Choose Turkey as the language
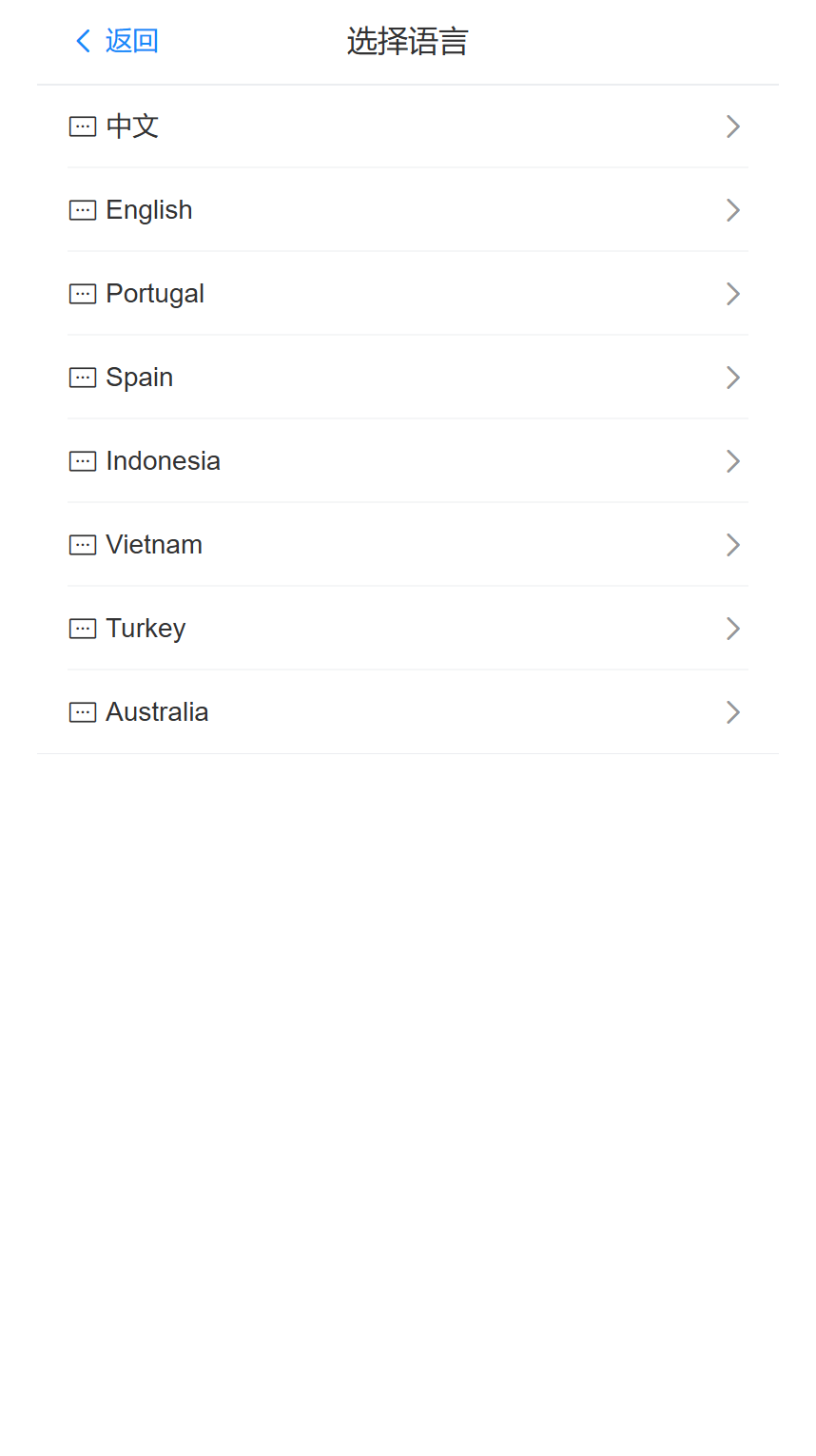The image size is (816, 1456). [146, 629]
